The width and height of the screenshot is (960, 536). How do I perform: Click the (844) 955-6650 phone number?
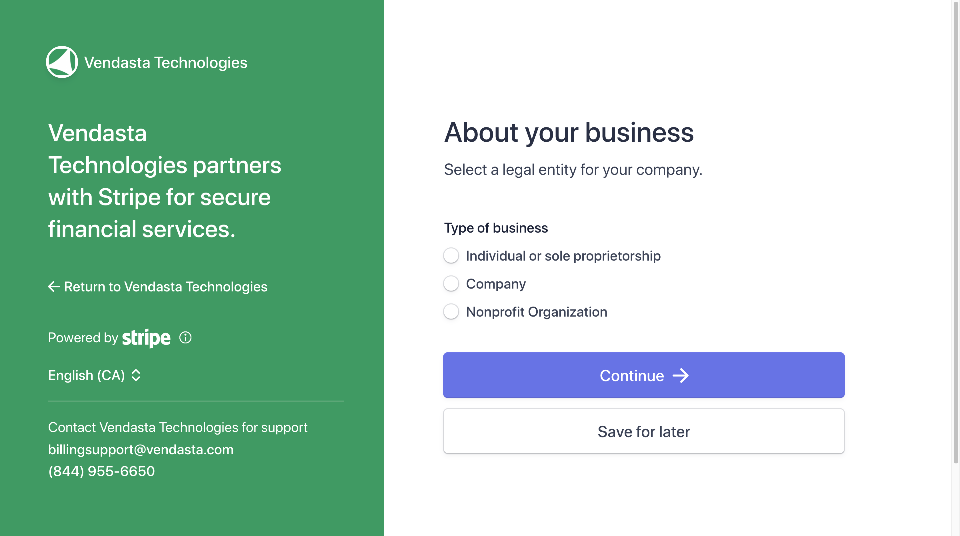pos(102,471)
